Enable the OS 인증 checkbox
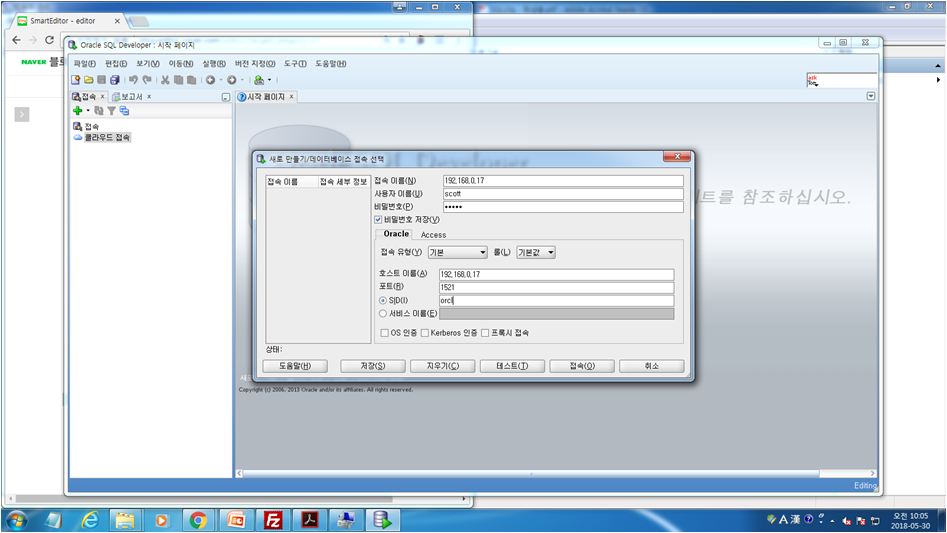This screenshot has width=947, height=533. point(385,333)
